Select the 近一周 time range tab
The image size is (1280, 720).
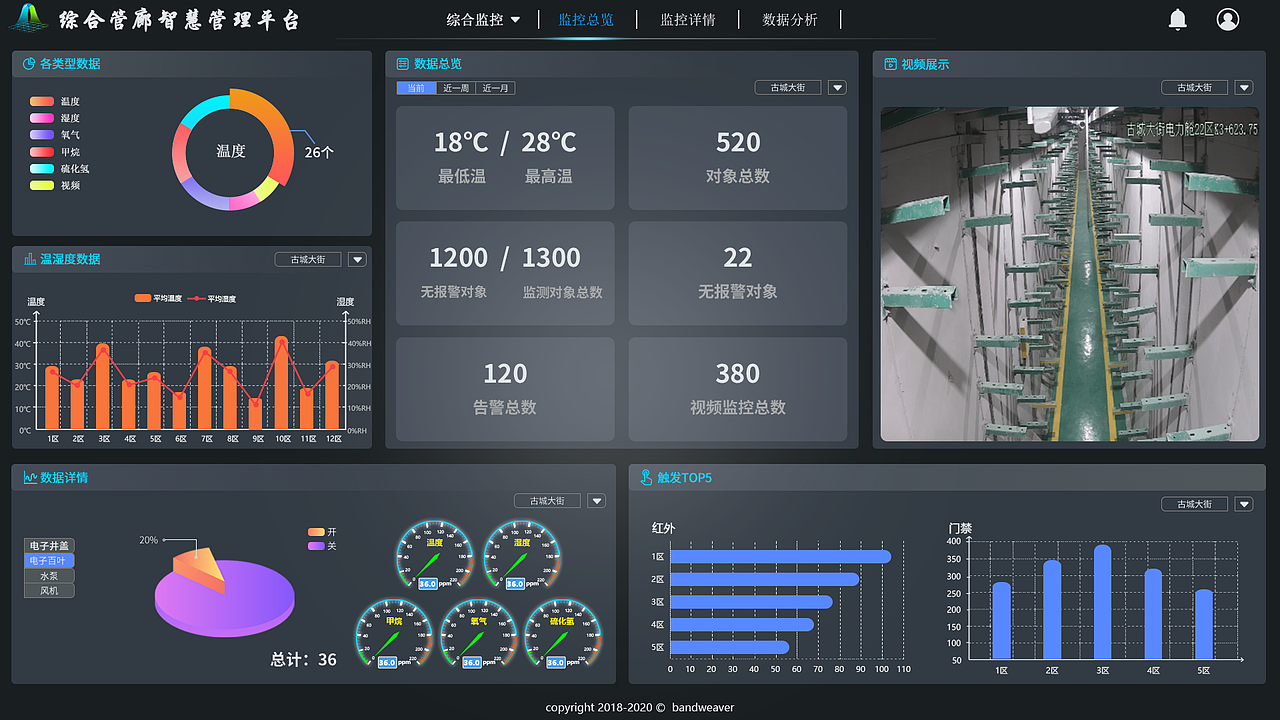456,88
